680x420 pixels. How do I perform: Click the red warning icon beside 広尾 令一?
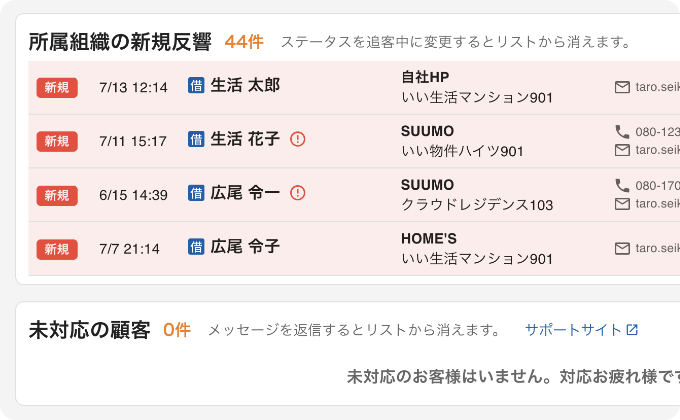[x=298, y=193]
